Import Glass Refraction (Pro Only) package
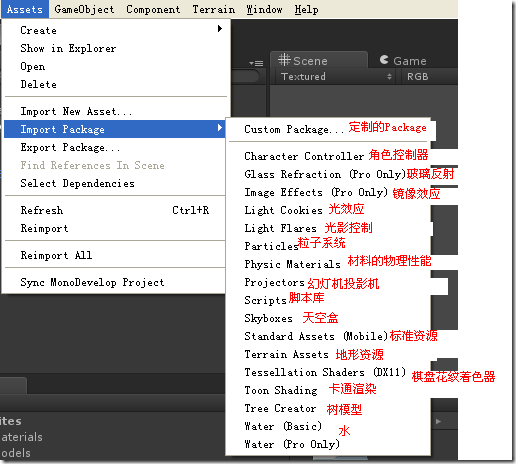Screen dimensions: 516x464 pos(328,174)
